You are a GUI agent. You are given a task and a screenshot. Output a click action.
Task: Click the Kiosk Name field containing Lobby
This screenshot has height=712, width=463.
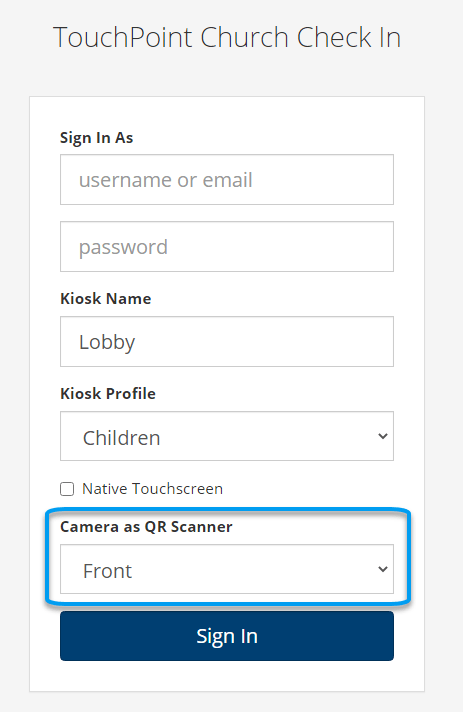(227, 341)
